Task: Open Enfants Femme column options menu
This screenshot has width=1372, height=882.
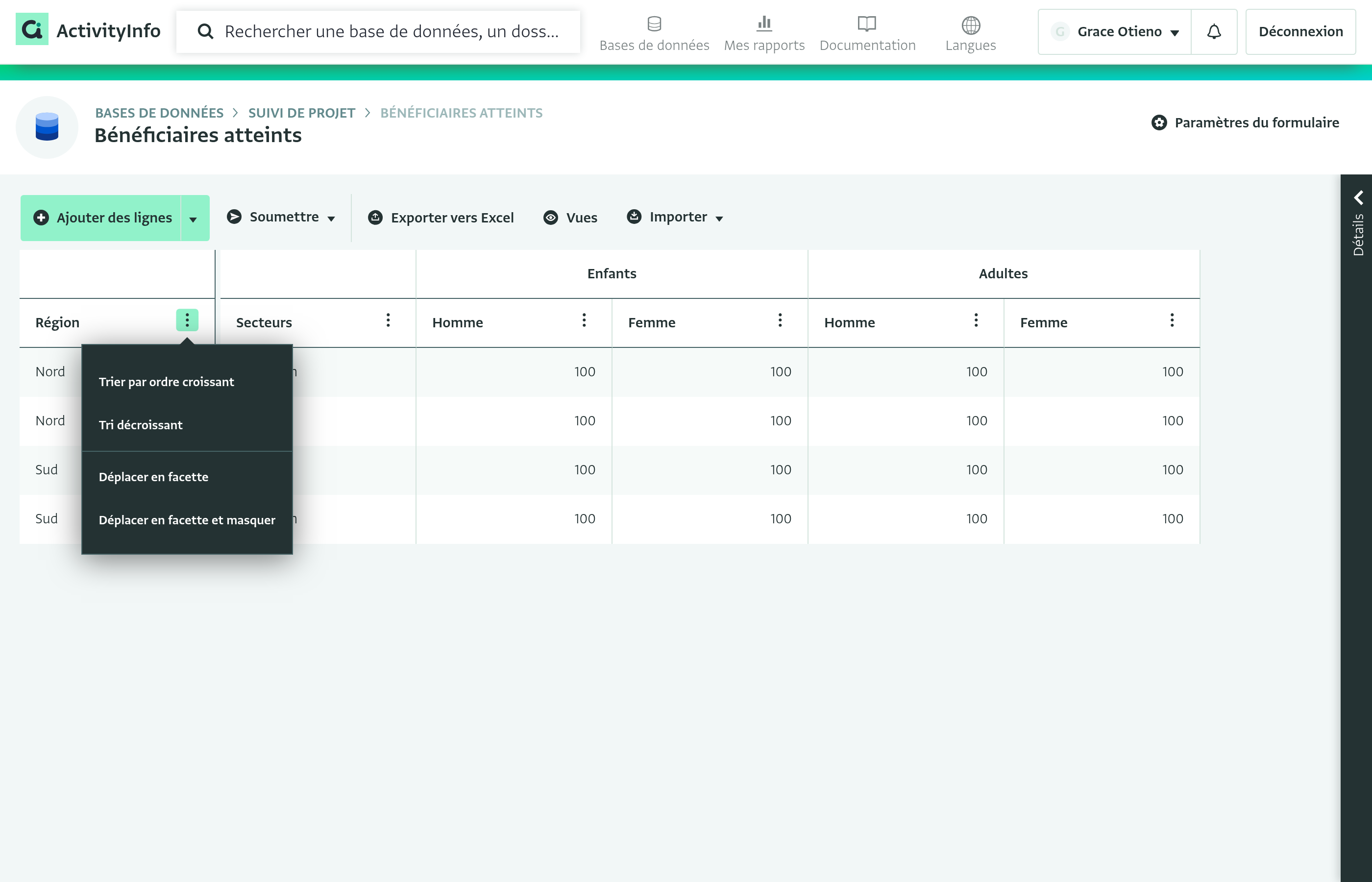Action: click(780, 320)
